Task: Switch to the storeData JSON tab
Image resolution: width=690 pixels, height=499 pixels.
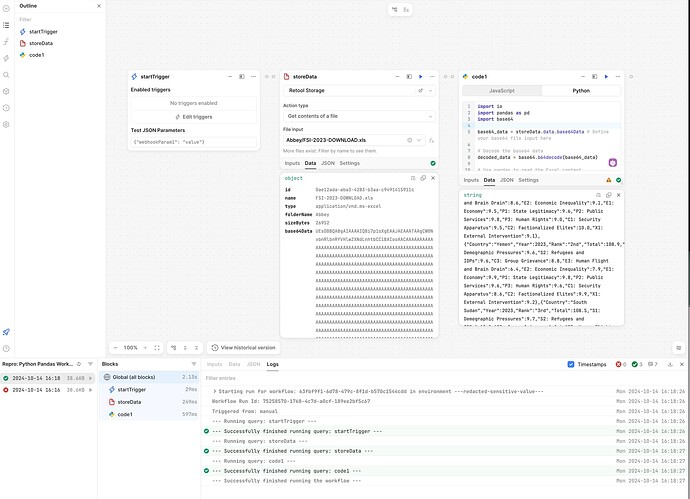Action: (328, 163)
